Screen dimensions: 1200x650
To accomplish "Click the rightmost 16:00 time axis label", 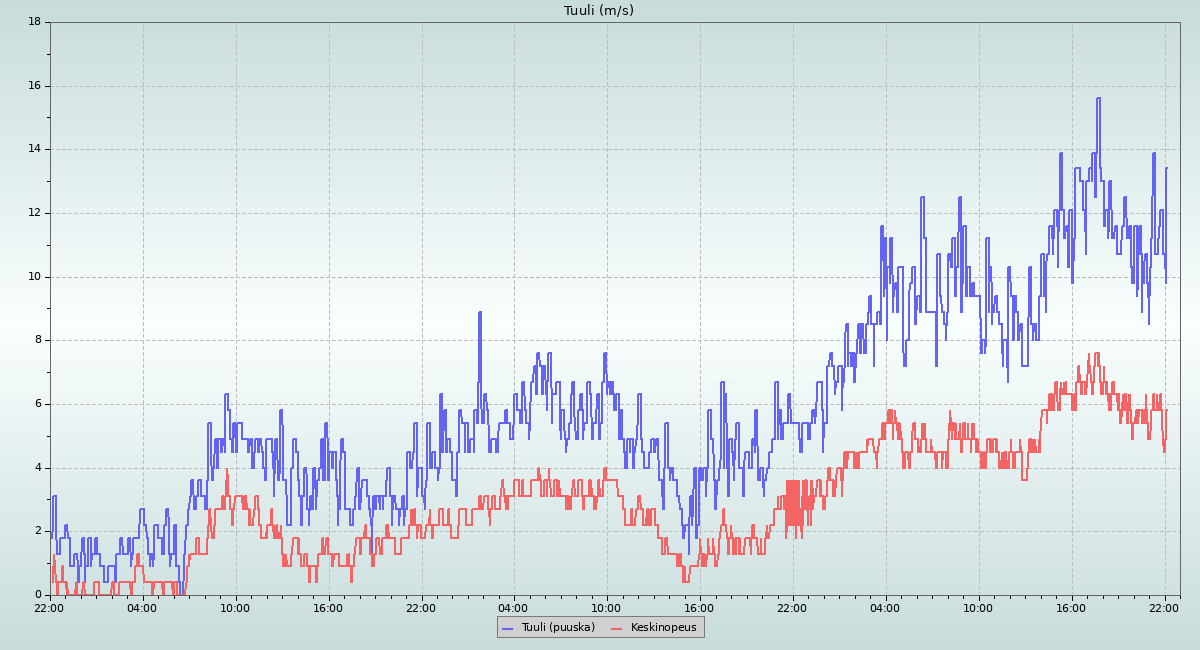I will (x=1071, y=607).
